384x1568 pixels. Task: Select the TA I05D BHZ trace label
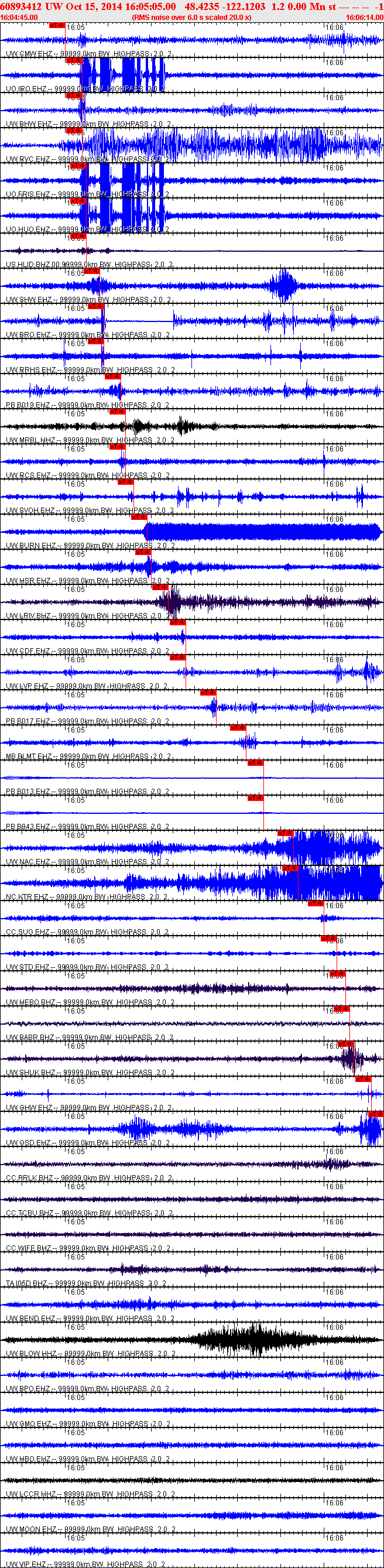click(x=86, y=1285)
